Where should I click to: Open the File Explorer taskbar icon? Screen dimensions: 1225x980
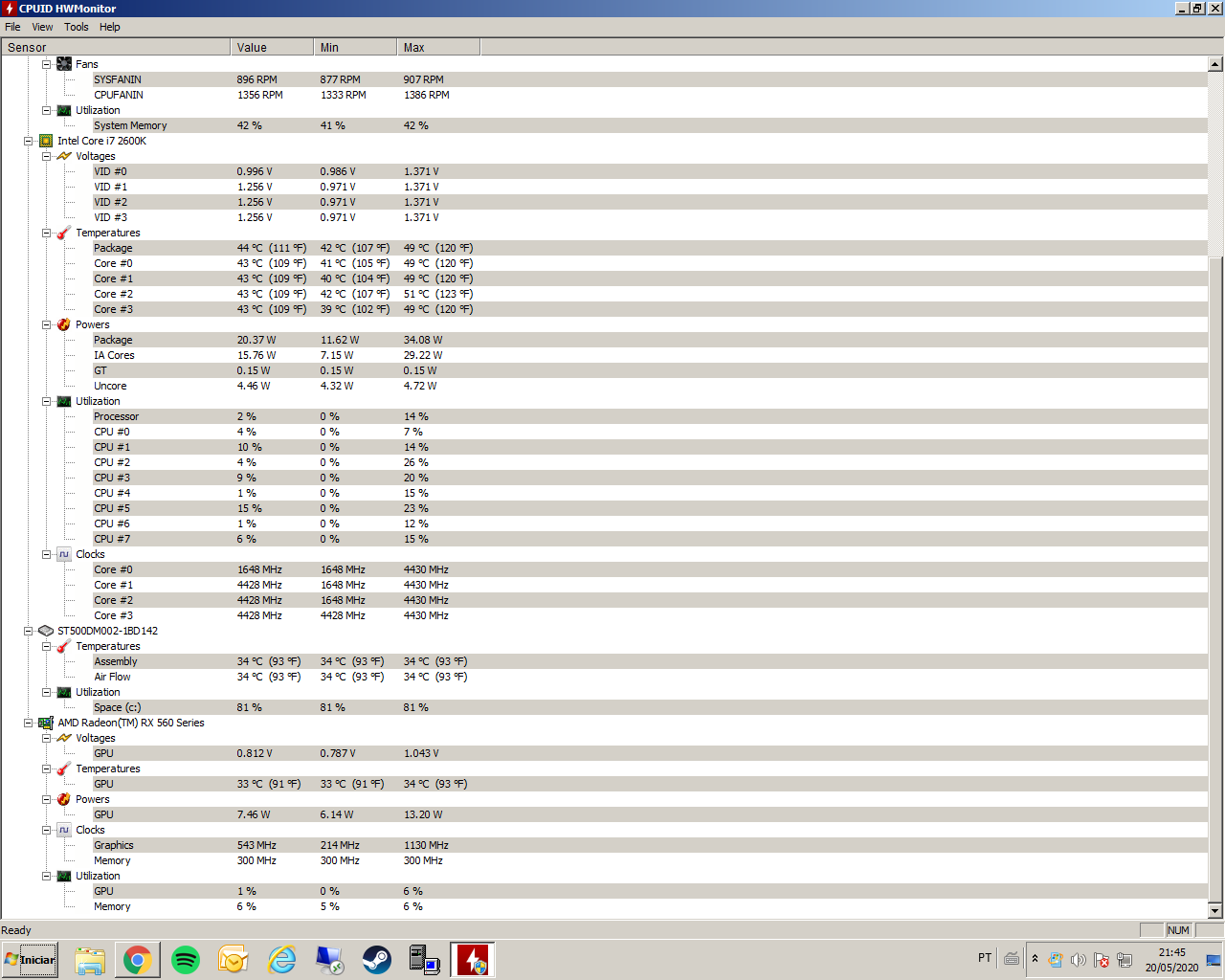click(x=90, y=960)
